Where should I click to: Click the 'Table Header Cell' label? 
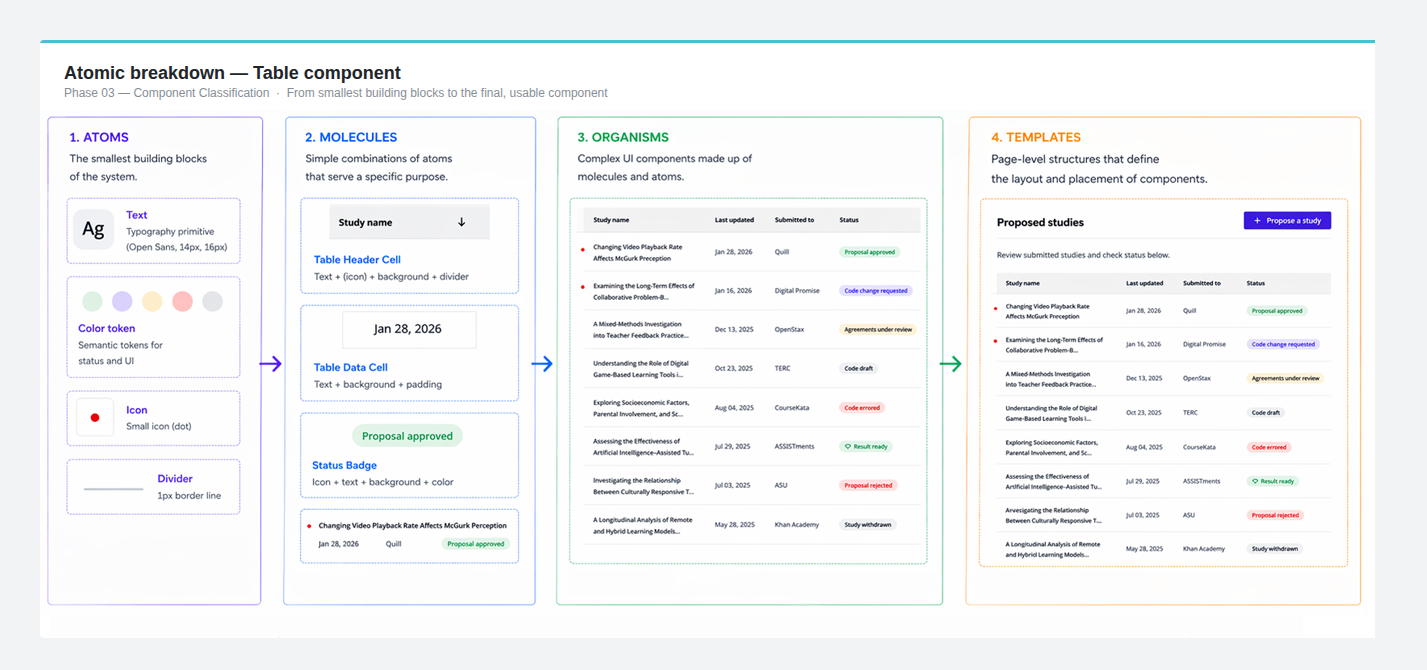[357, 259]
